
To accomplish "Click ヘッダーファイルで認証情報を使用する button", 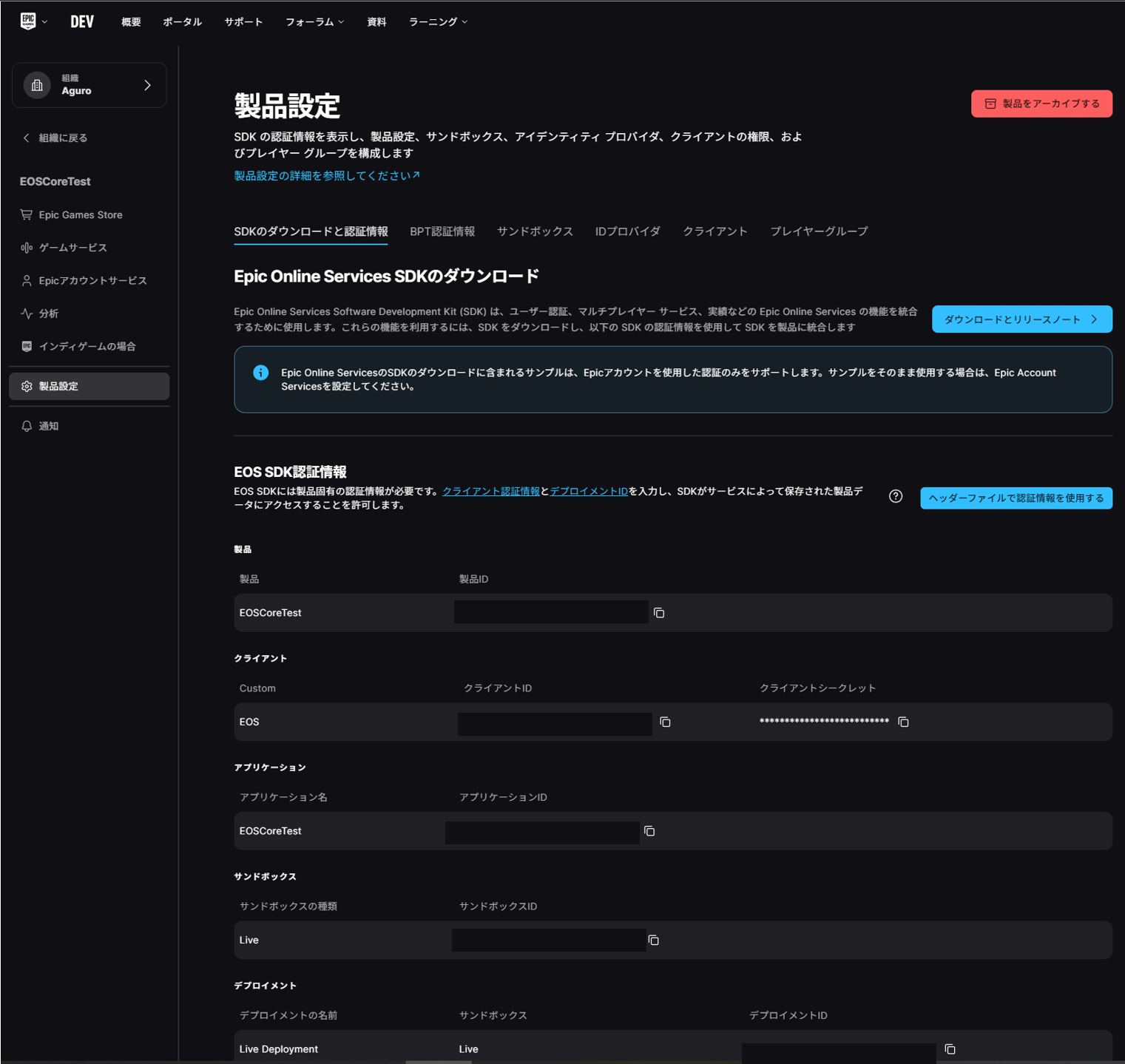I will (1016, 498).
